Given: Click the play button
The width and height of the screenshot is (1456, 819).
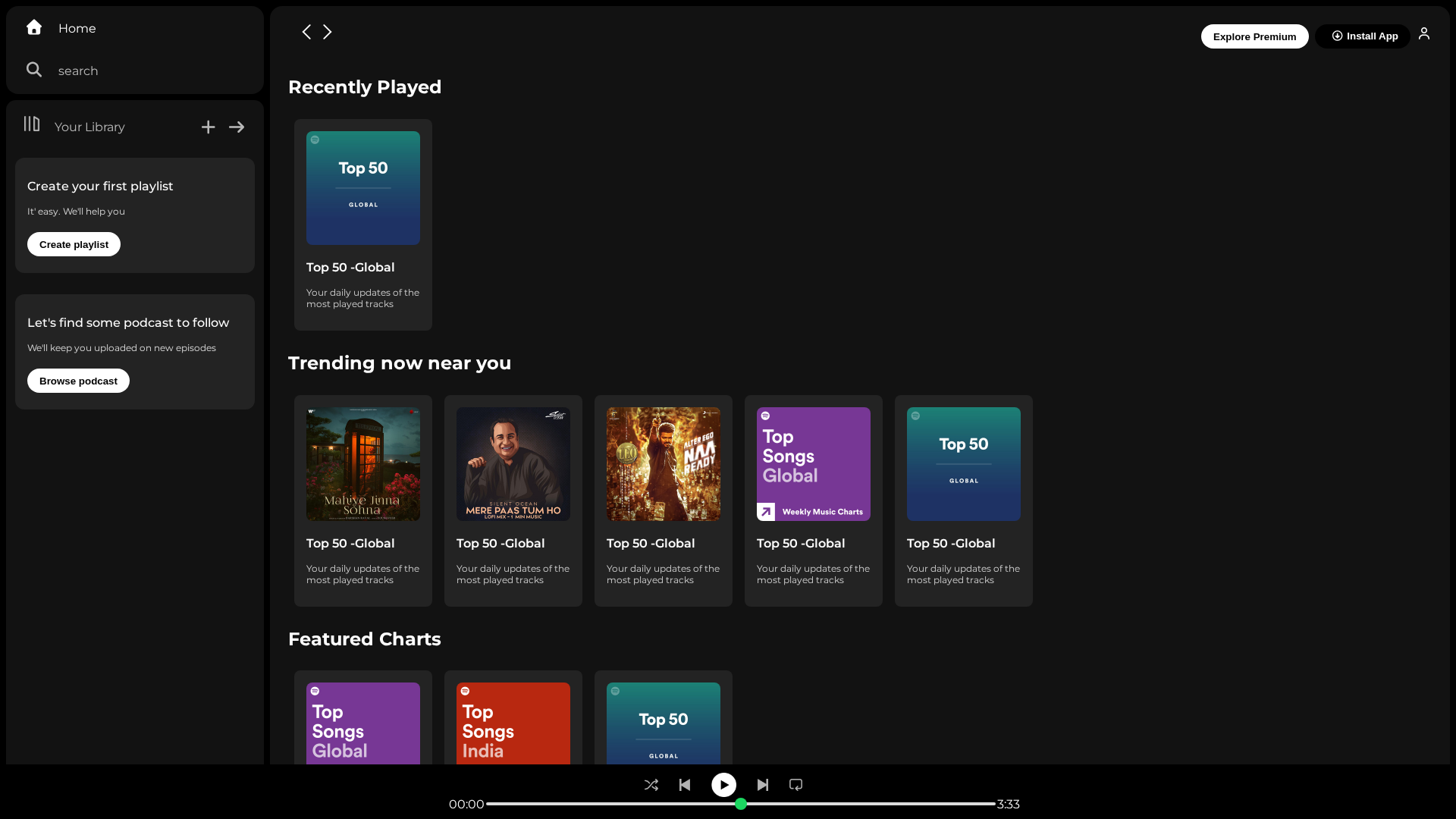Looking at the screenshot, I should (723, 785).
